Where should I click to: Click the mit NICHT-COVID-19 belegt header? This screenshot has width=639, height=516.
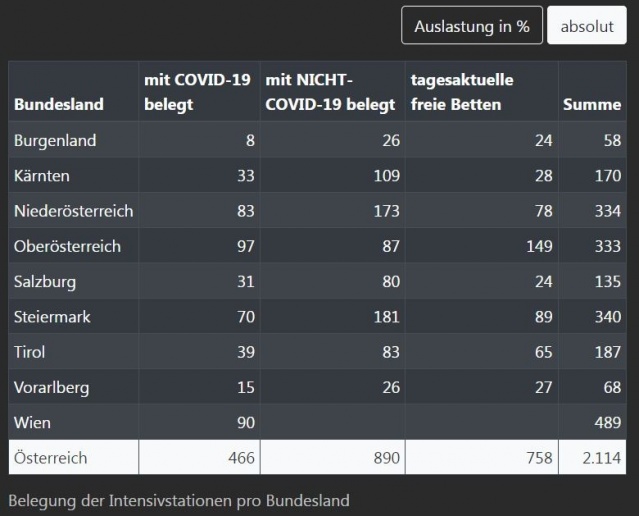pos(330,92)
